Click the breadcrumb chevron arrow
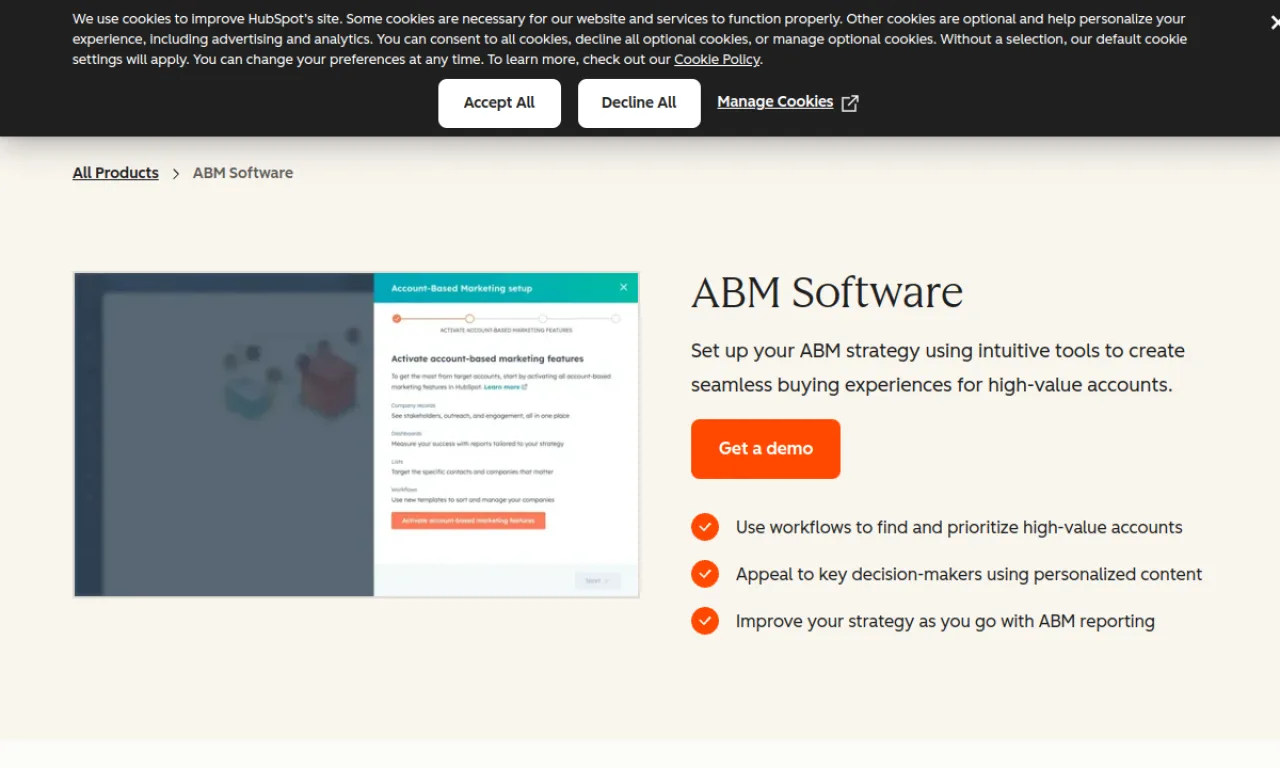 pyautogui.click(x=176, y=173)
